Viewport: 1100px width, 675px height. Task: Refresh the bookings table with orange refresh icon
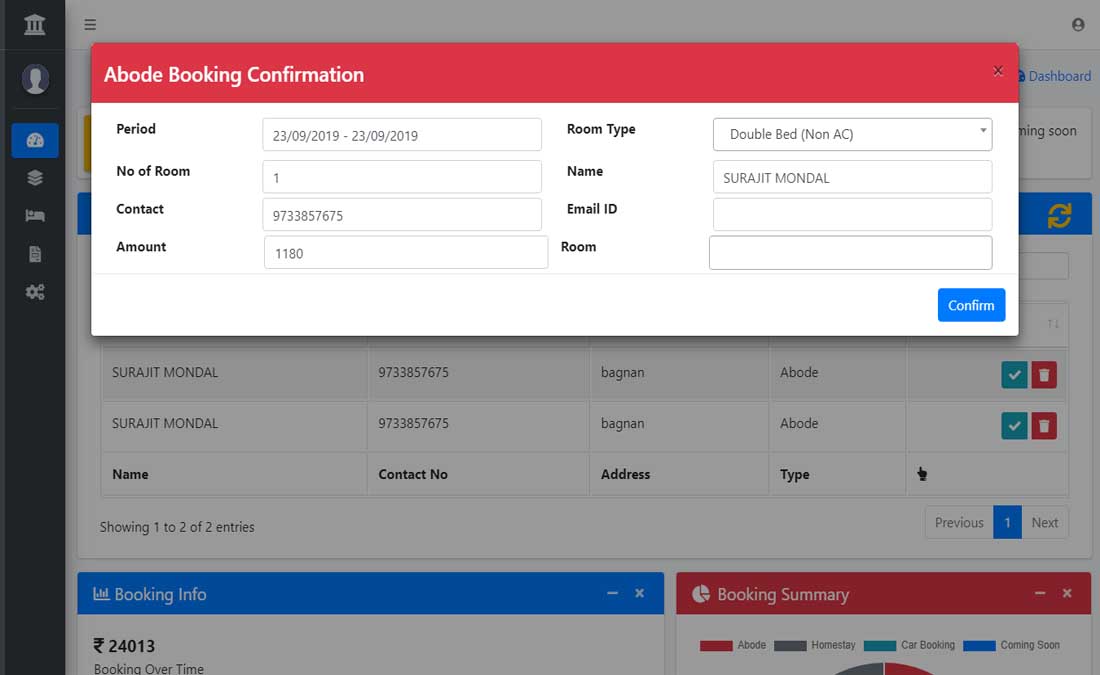coord(1060,213)
